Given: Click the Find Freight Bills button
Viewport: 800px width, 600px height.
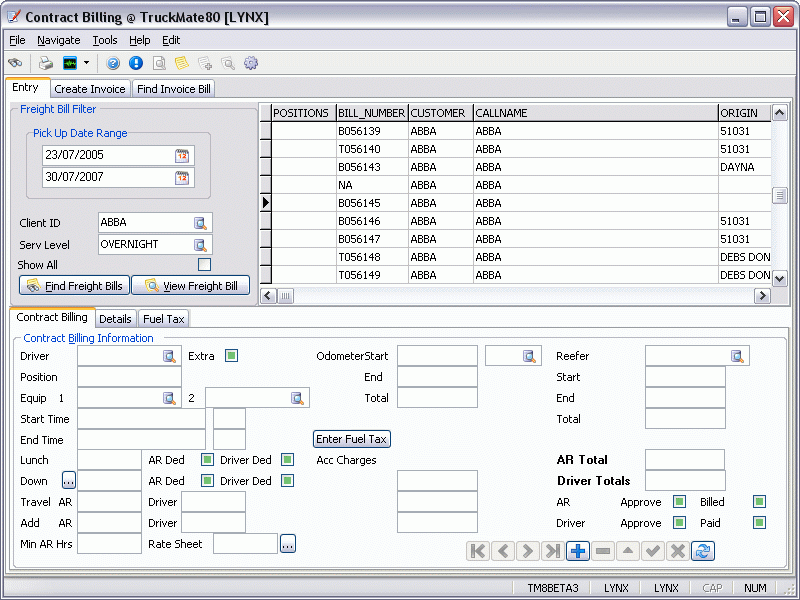Looking at the screenshot, I should pos(75,286).
